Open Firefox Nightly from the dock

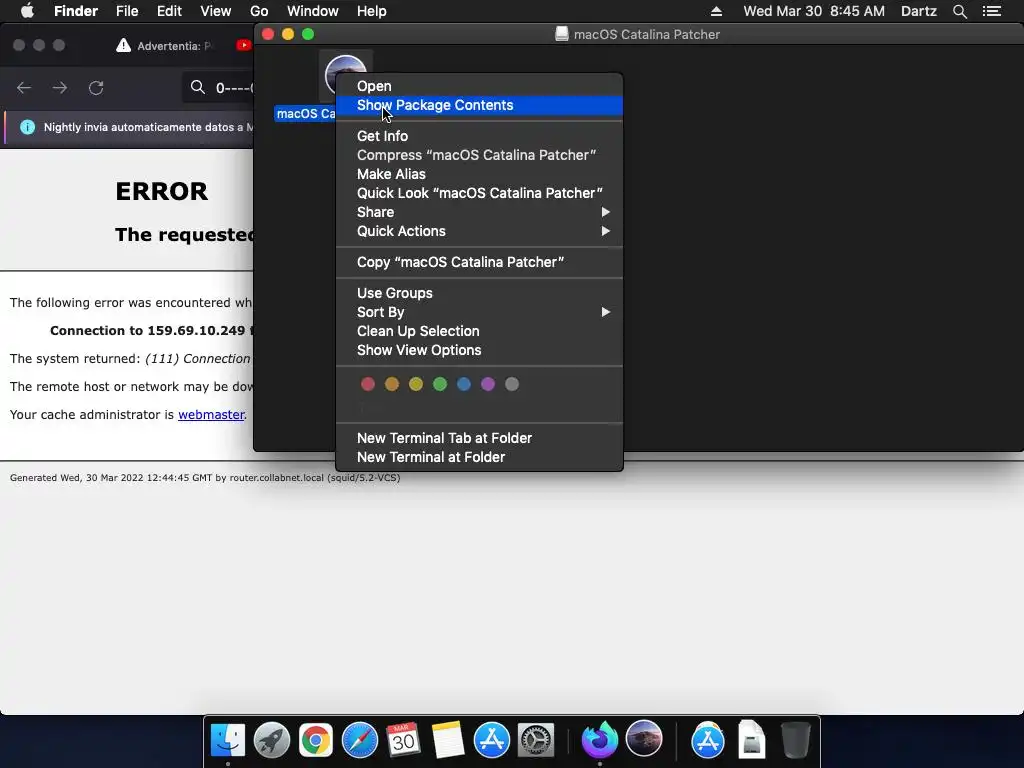point(600,740)
